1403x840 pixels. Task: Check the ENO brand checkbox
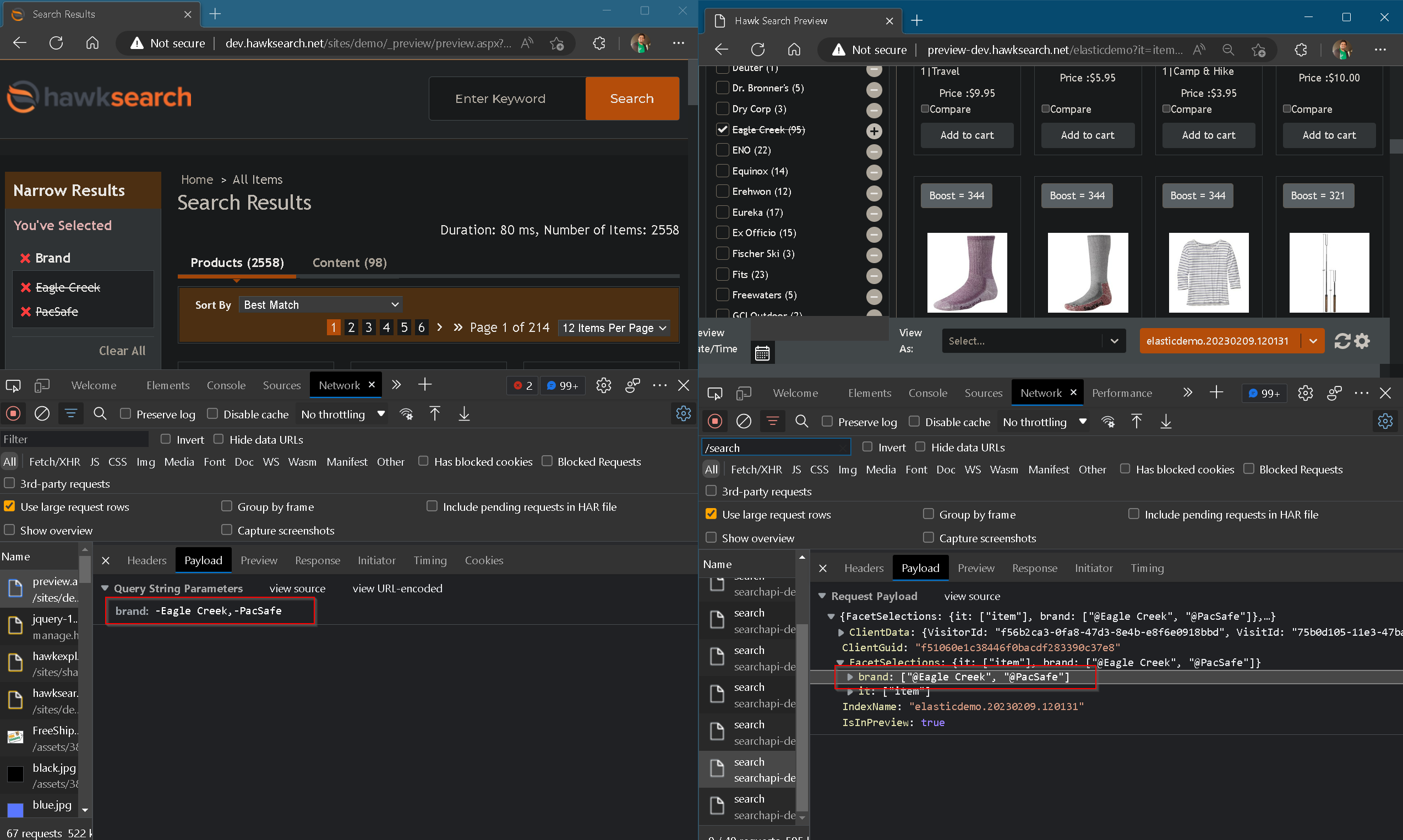[722, 150]
